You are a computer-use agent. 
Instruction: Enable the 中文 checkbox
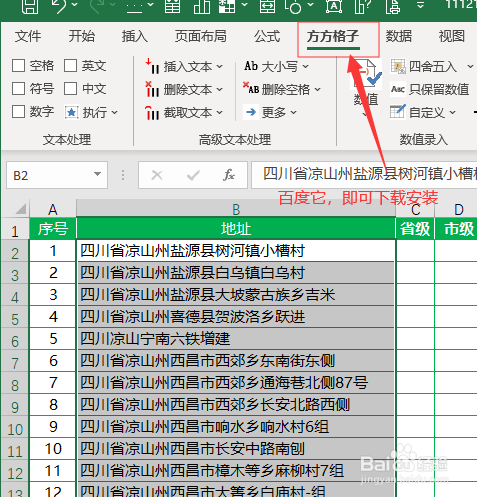tap(70, 89)
